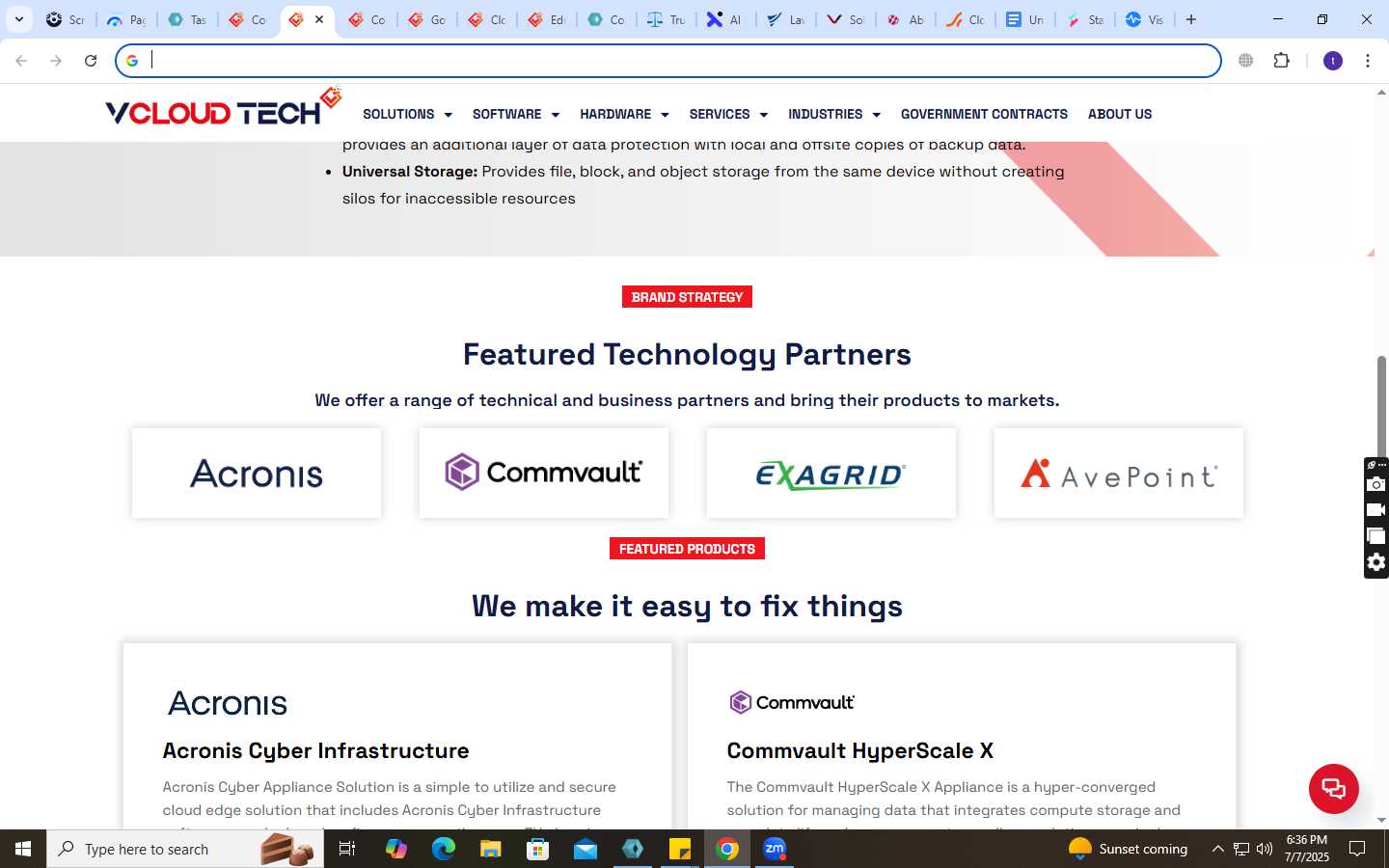Expand the SERVICES menu
This screenshot has height=868, width=1389.
(728, 114)
